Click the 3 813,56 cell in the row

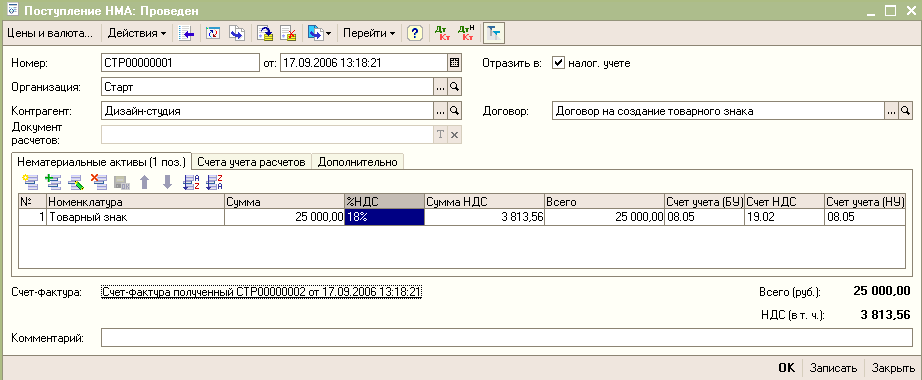point(485,217)
